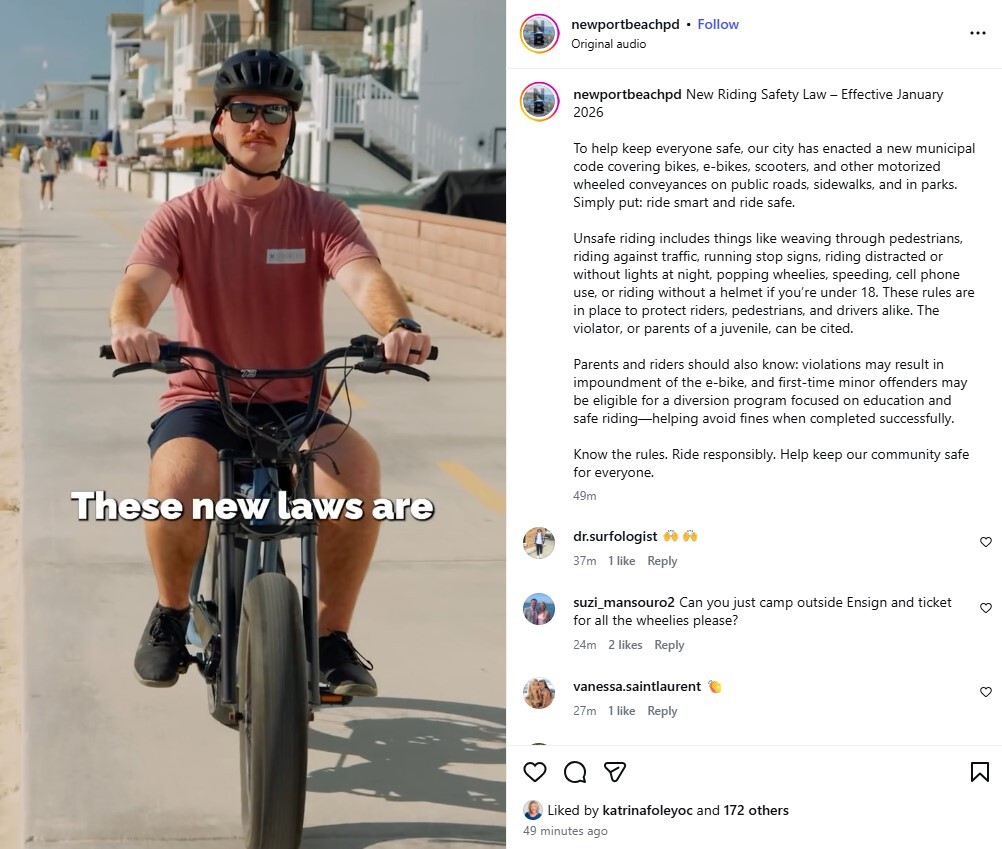Open the Original audio link
Image resolution: width=1002 pixels, height=849 pixels.
point(608,44)
